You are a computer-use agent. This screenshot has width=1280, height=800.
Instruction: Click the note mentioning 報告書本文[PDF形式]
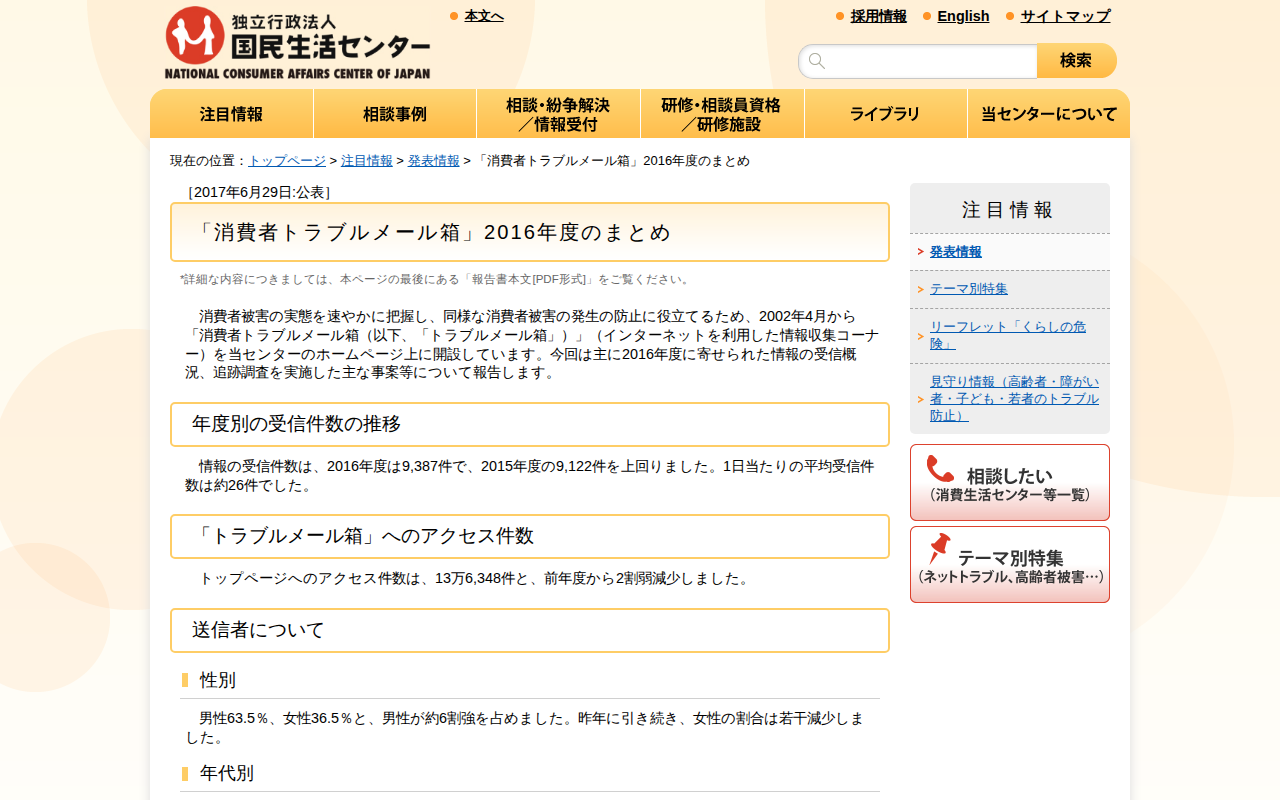point(436,279)
